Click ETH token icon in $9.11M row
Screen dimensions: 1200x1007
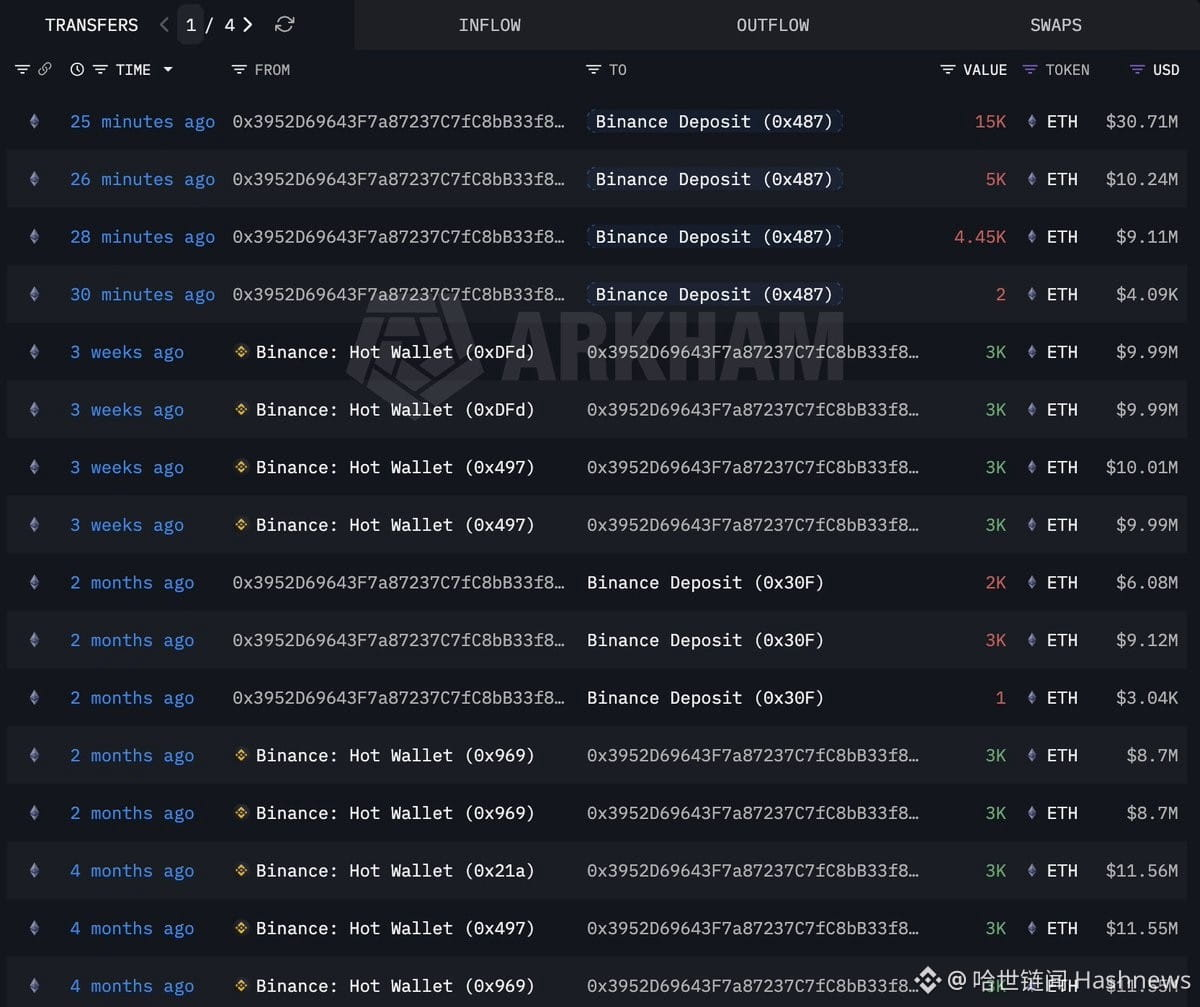(1032, 237)
